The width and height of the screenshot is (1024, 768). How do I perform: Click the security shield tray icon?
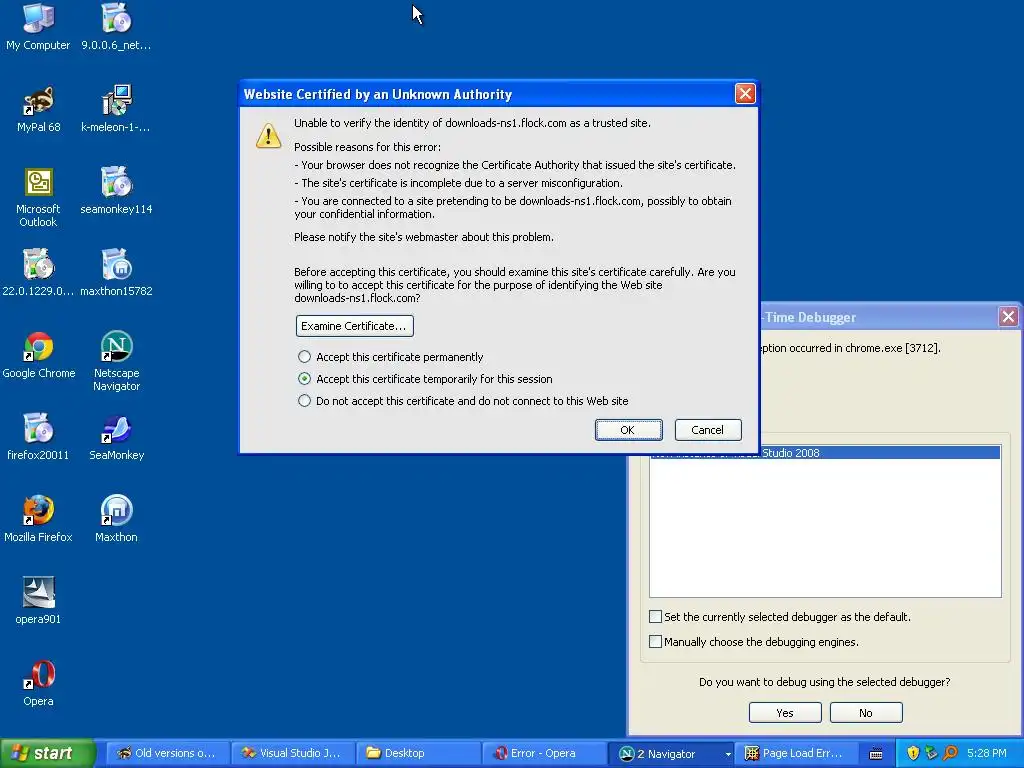(x=912, y=753)
